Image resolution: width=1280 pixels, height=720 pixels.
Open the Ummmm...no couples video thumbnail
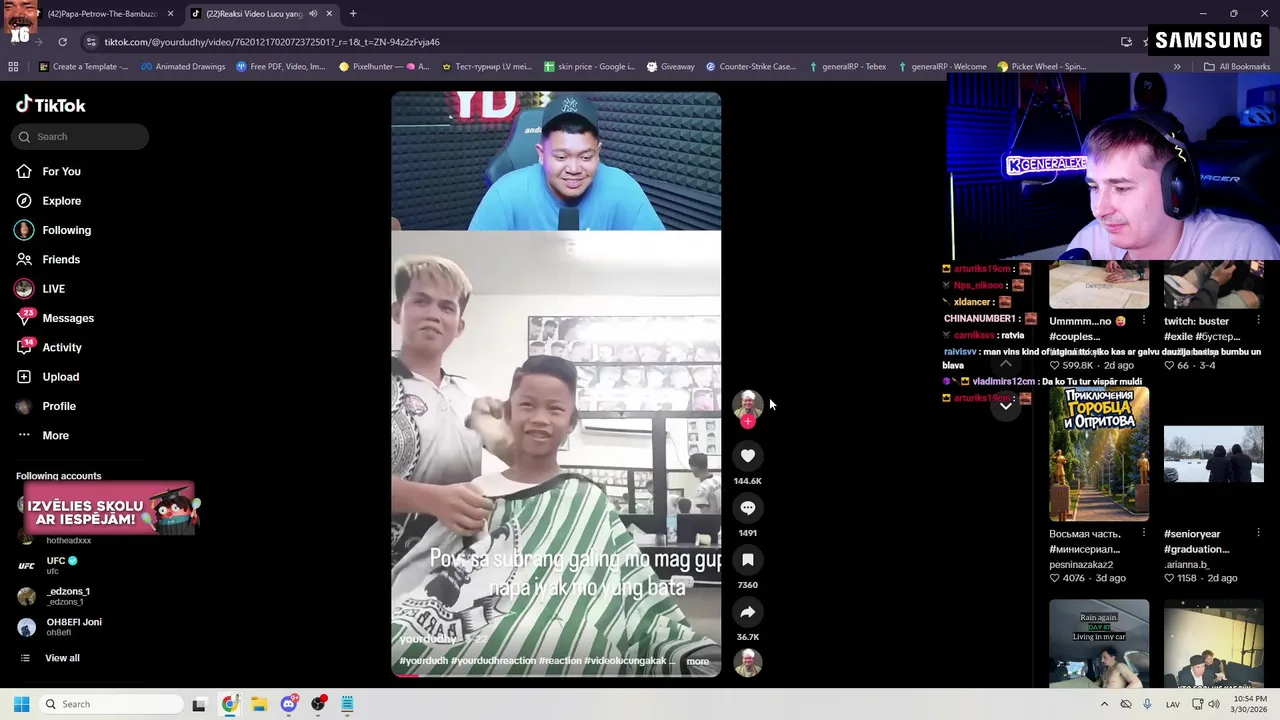click(1099, 285)
